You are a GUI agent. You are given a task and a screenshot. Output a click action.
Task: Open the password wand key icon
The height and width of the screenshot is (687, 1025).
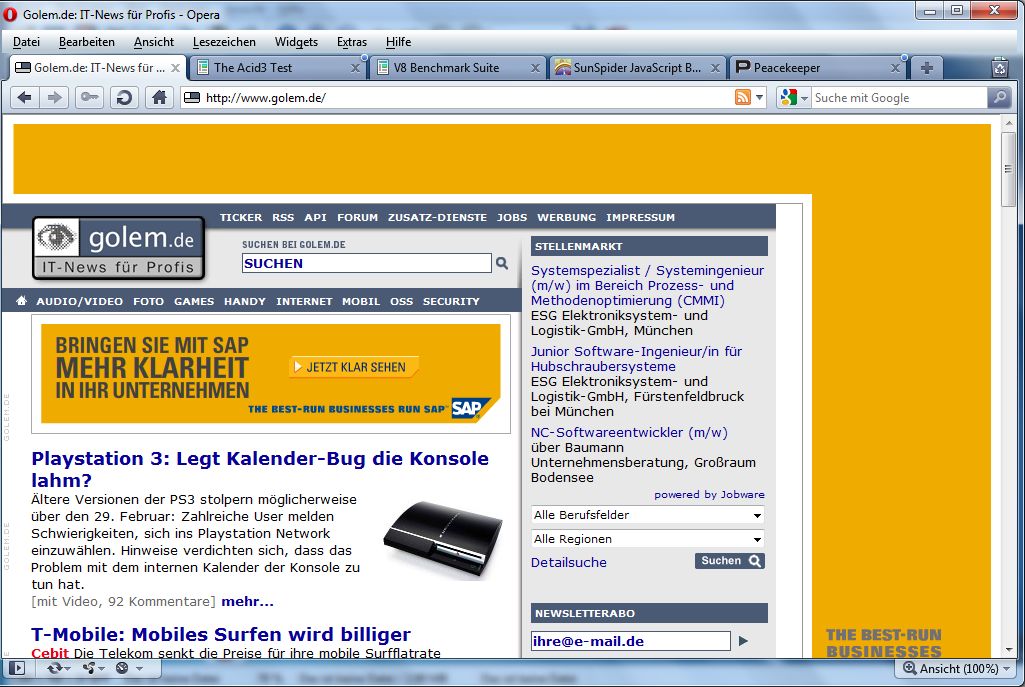tap(88, 97)
